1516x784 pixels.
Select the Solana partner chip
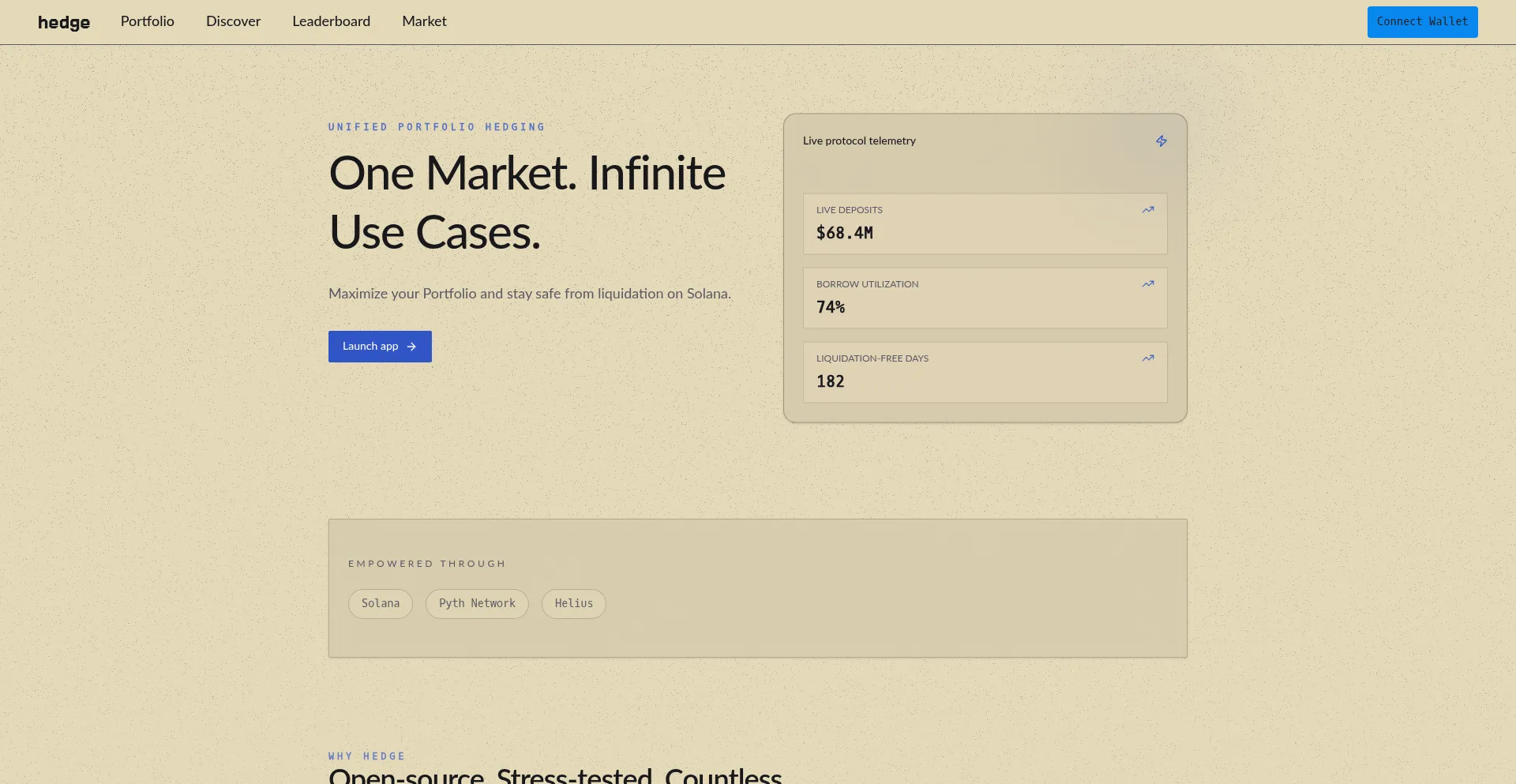tap(381, 604)
